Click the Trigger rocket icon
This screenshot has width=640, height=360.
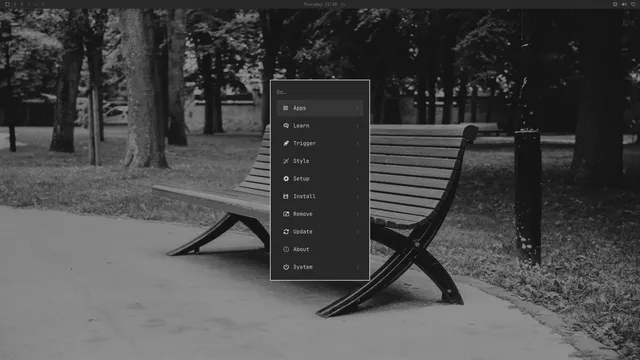point(286,143)
